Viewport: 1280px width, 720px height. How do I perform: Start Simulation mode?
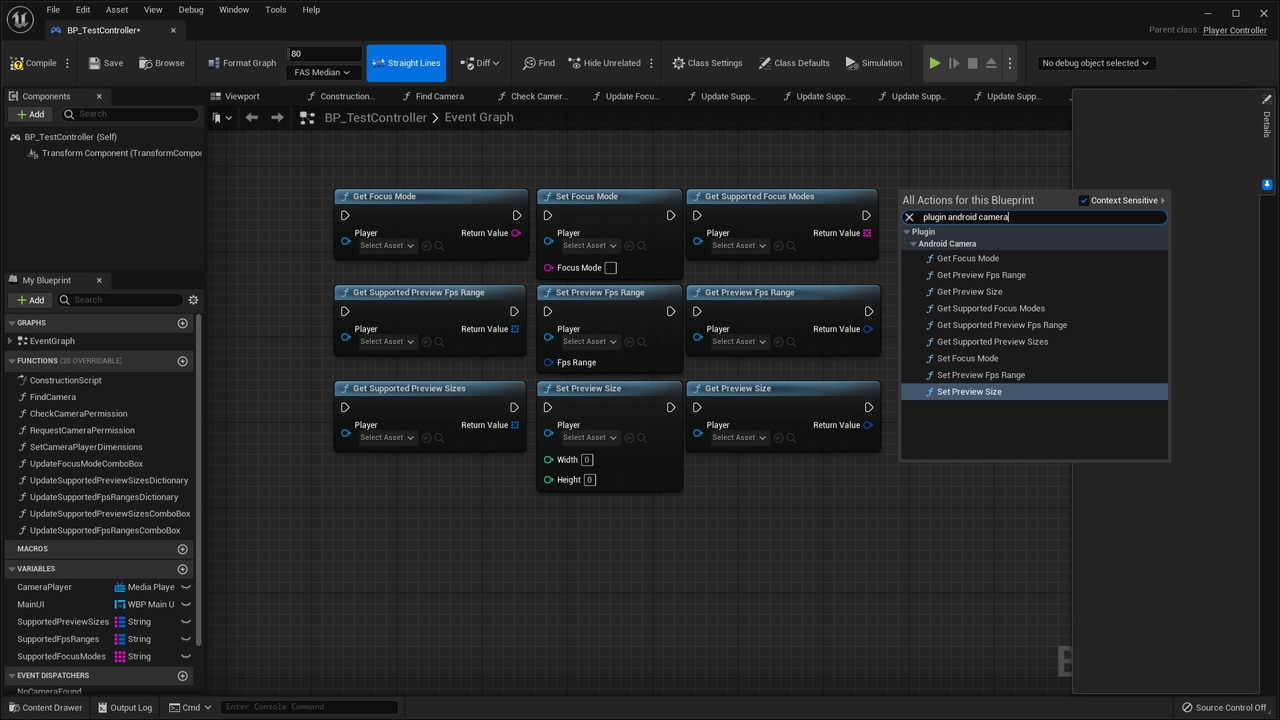pyautogui.click(x=873, y=63)
